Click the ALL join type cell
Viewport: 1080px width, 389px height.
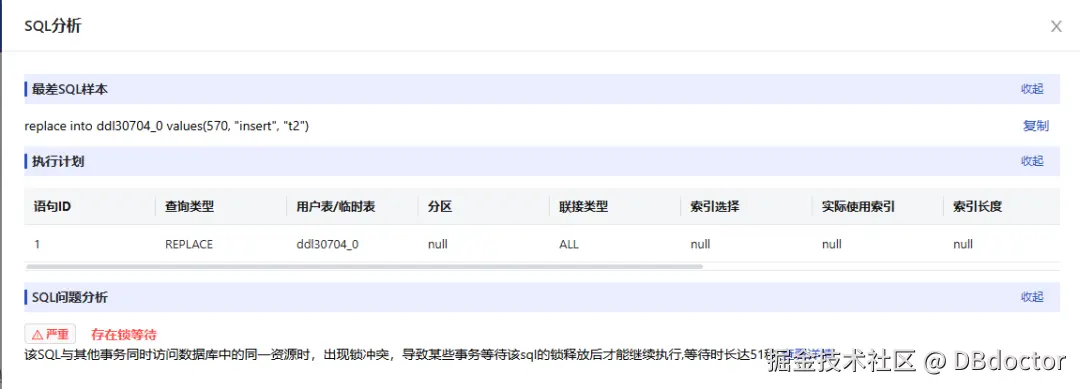569,244
